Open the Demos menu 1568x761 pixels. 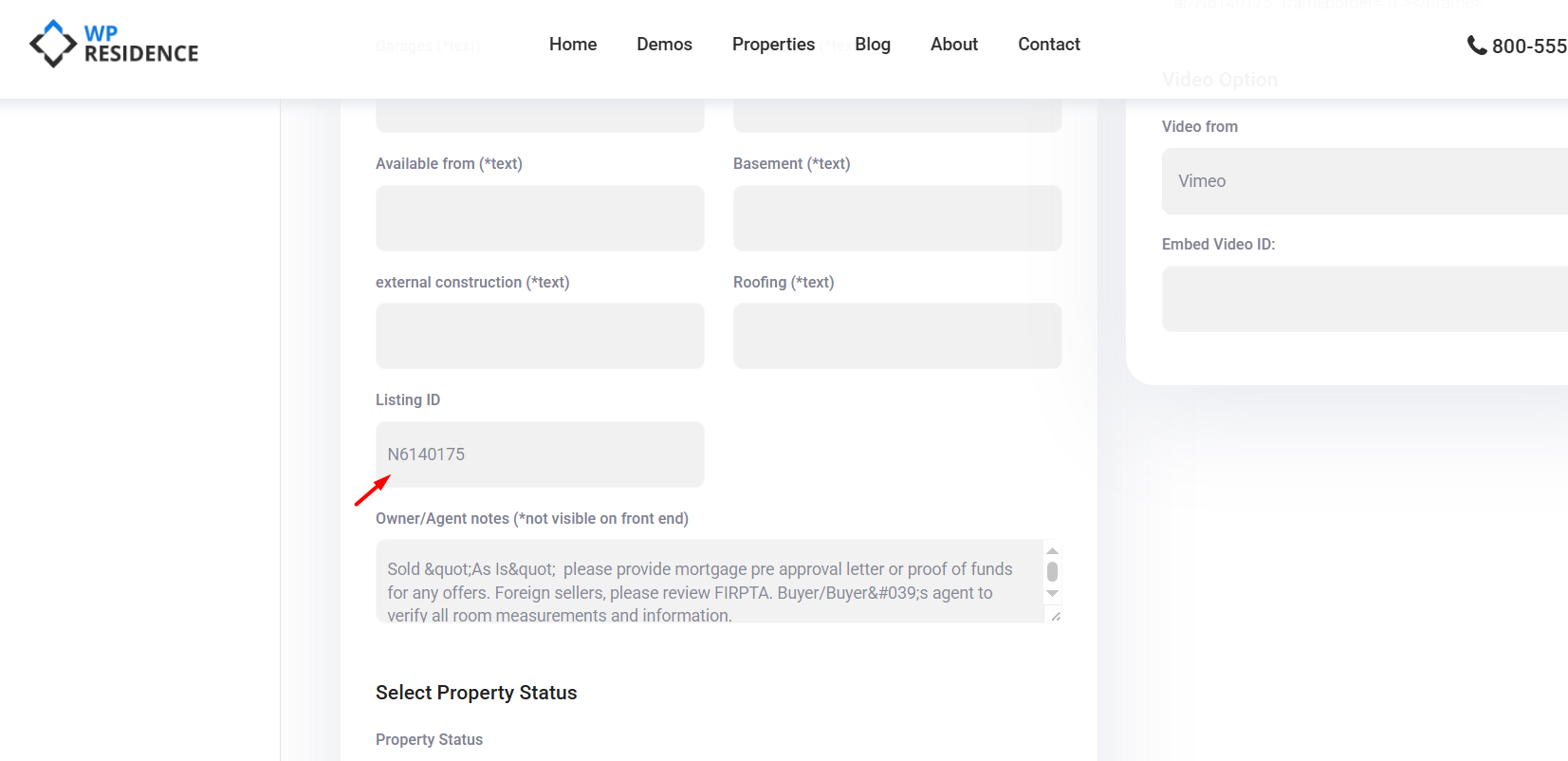coord(664,45)
